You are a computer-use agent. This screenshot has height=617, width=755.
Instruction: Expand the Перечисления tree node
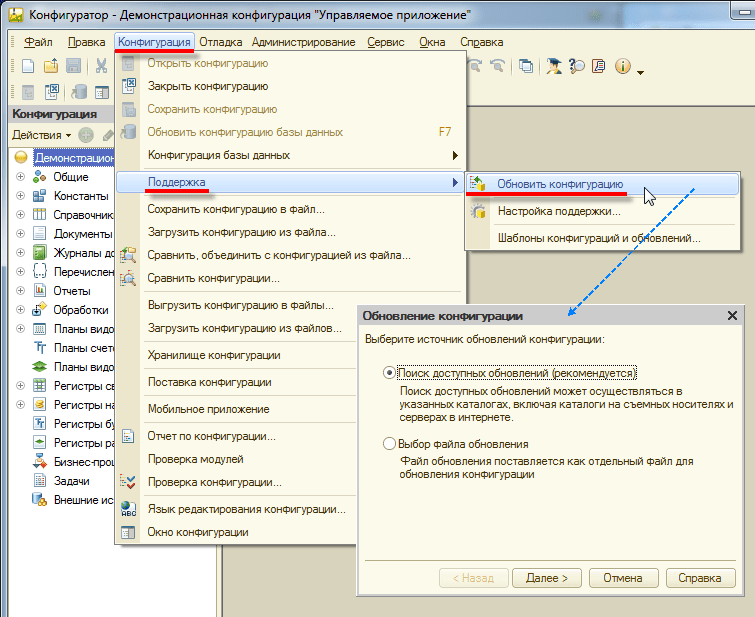(x=20, y=272)
